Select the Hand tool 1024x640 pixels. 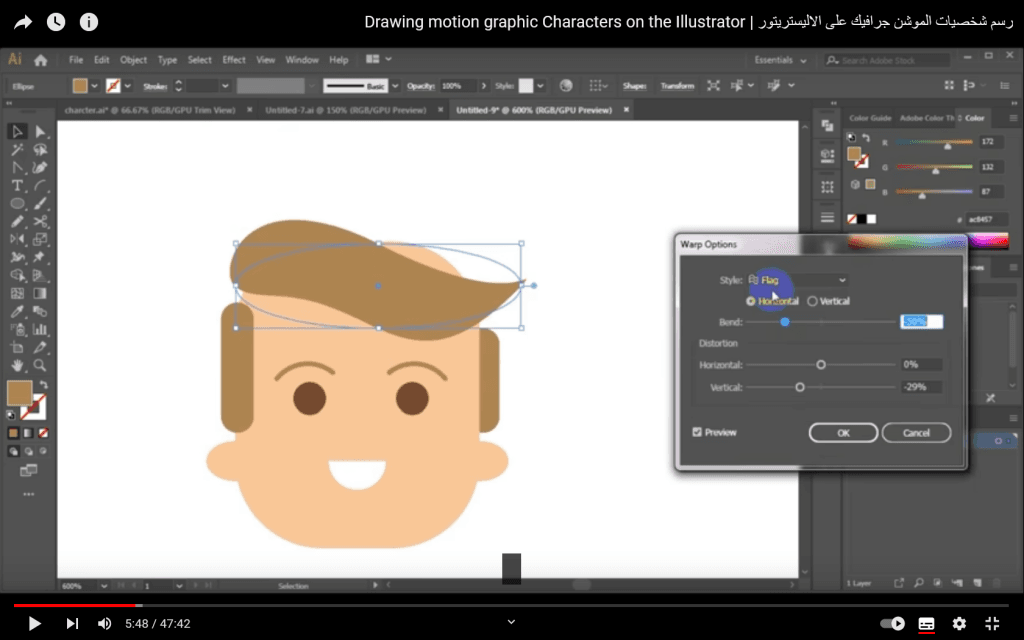tap(17, 365)
